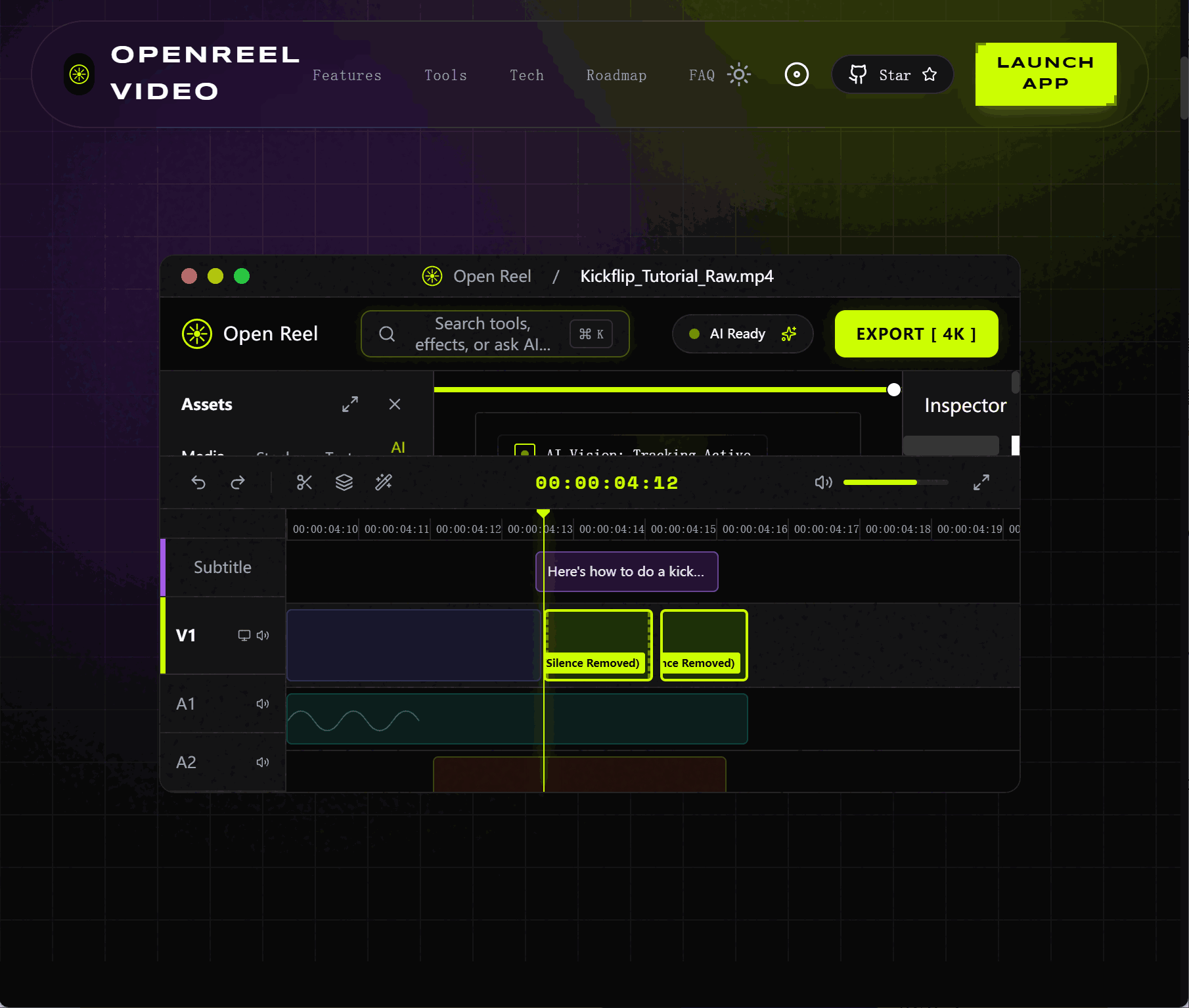Image resolution: width=1189 pixels, height=1008 pixels.
Task: Select the scissors cut tool
Action: point(303,482)
